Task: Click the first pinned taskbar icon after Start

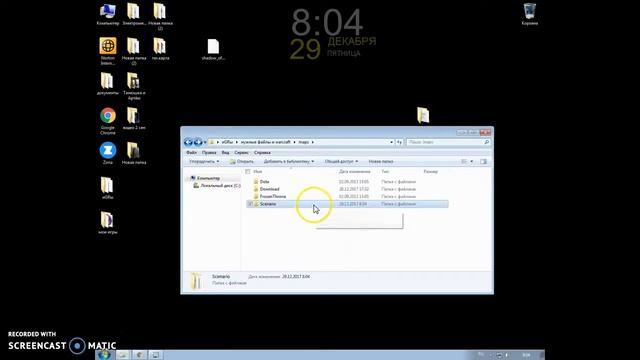Action: 123,355
